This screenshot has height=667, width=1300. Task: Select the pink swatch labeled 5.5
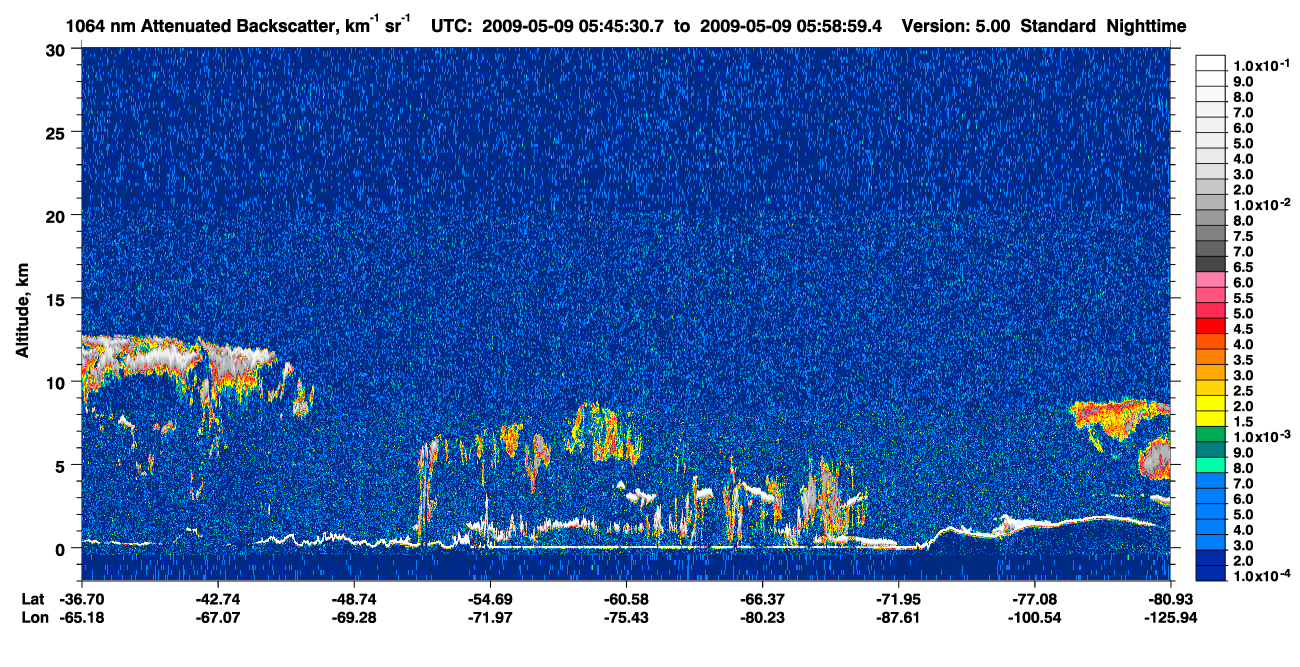tap(1210, 295)
